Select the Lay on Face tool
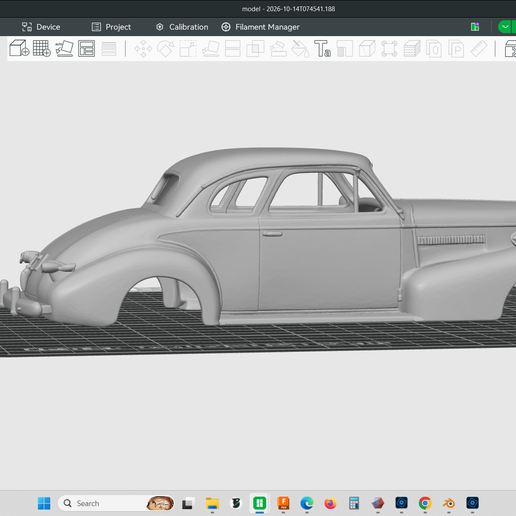The width and height of the screenshot is (516, 516). click(x=210, y=49)
